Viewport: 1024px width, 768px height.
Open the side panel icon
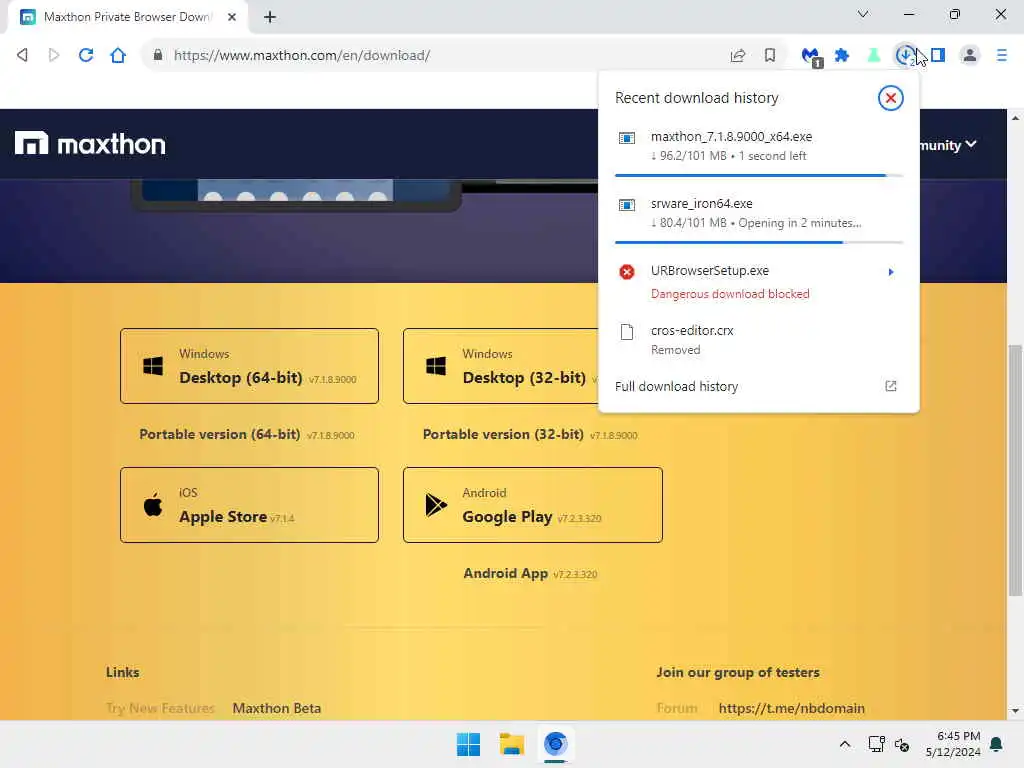click(938, 56)
